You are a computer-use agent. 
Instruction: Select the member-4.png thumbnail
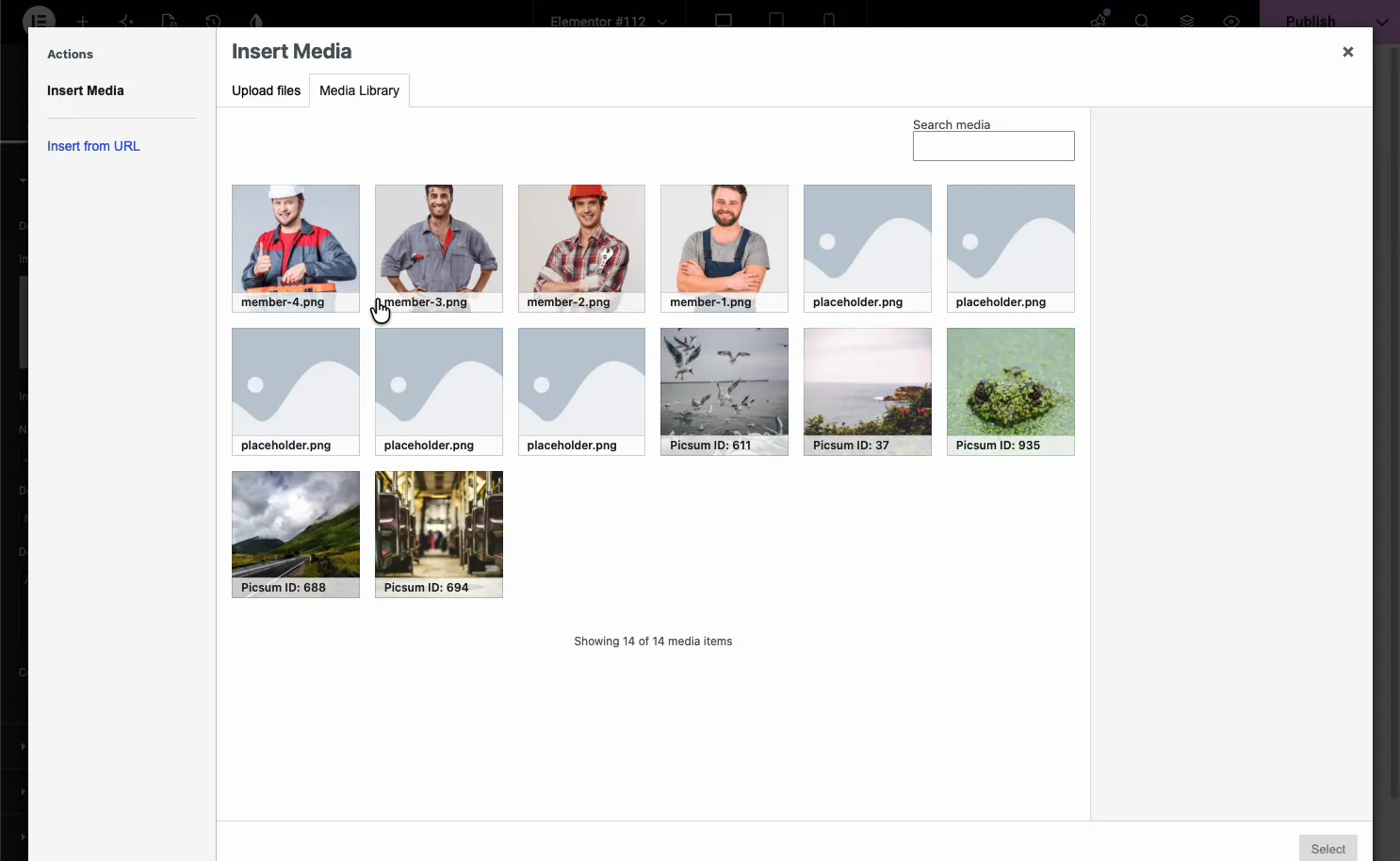point(296,249)
